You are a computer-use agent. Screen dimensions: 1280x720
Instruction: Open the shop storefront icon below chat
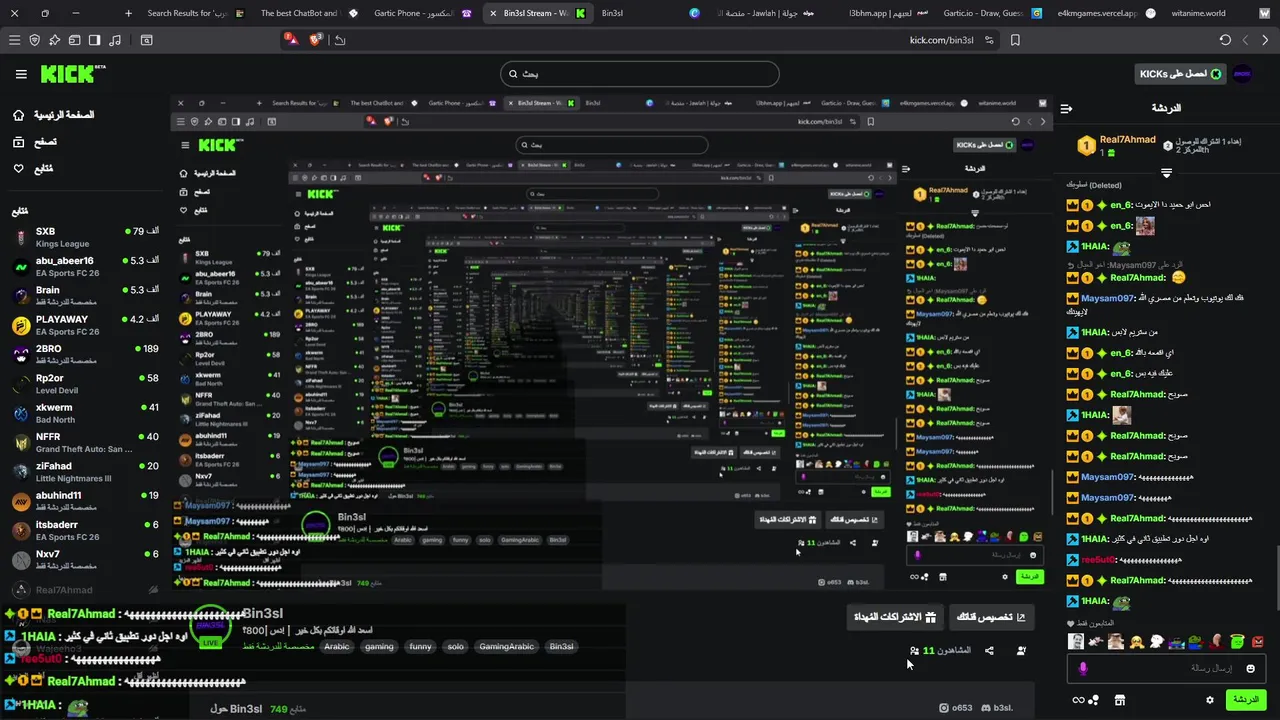coord(1120,700)
